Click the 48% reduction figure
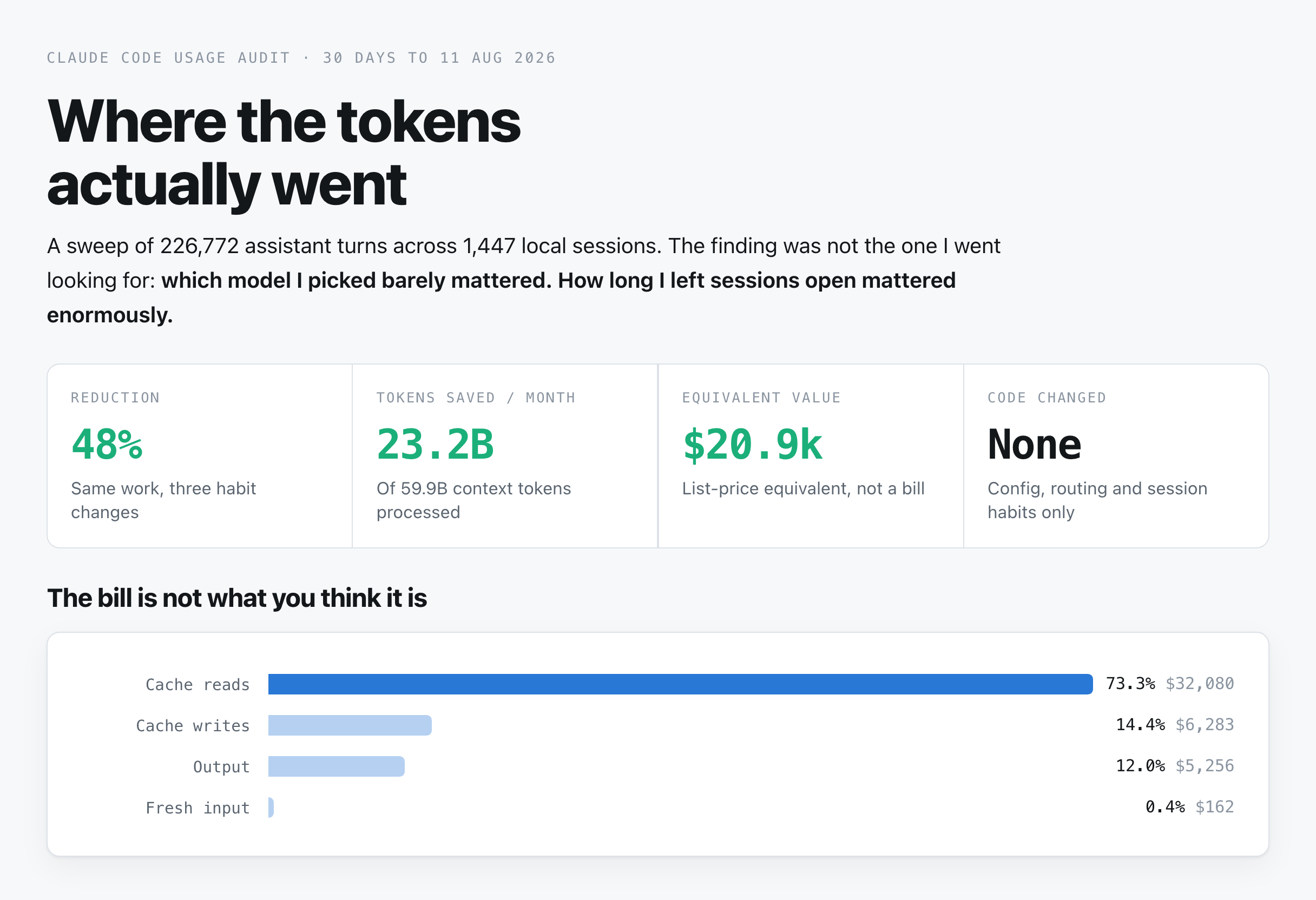This screenshot has height=900, width=1316. [107, 445]
